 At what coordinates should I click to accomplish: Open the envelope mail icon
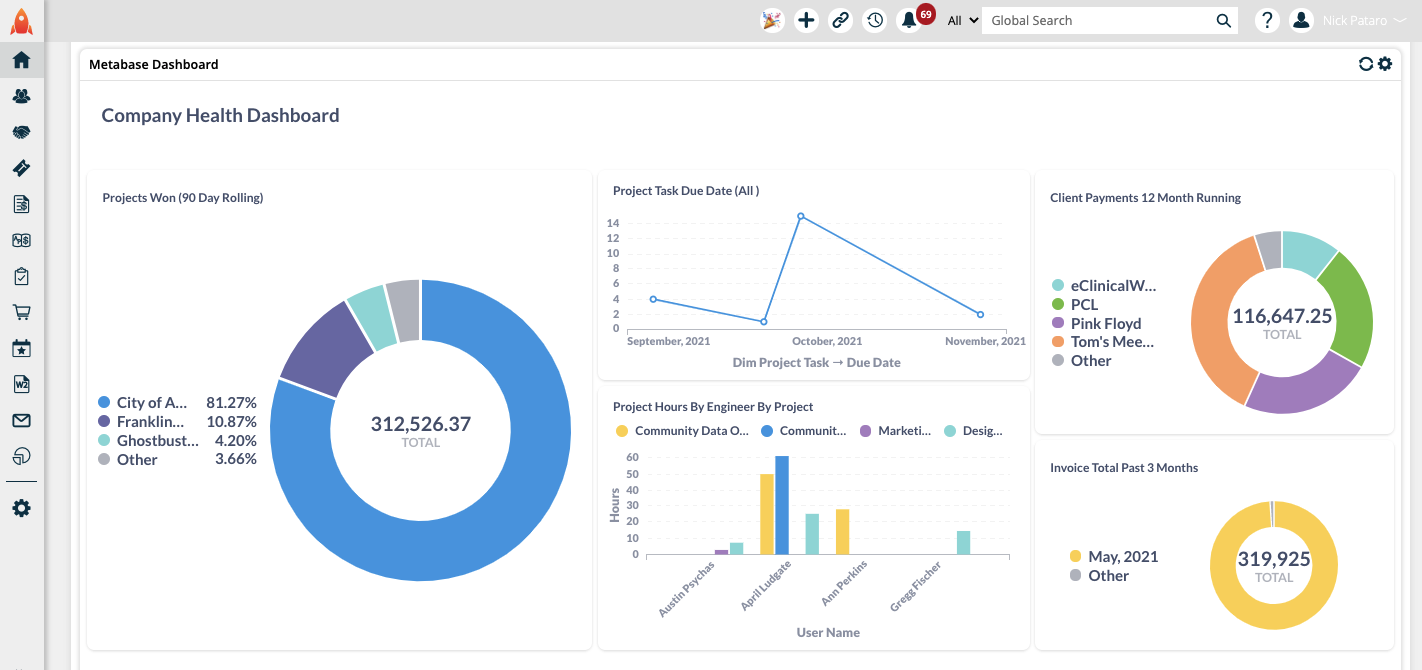(21, 420)
